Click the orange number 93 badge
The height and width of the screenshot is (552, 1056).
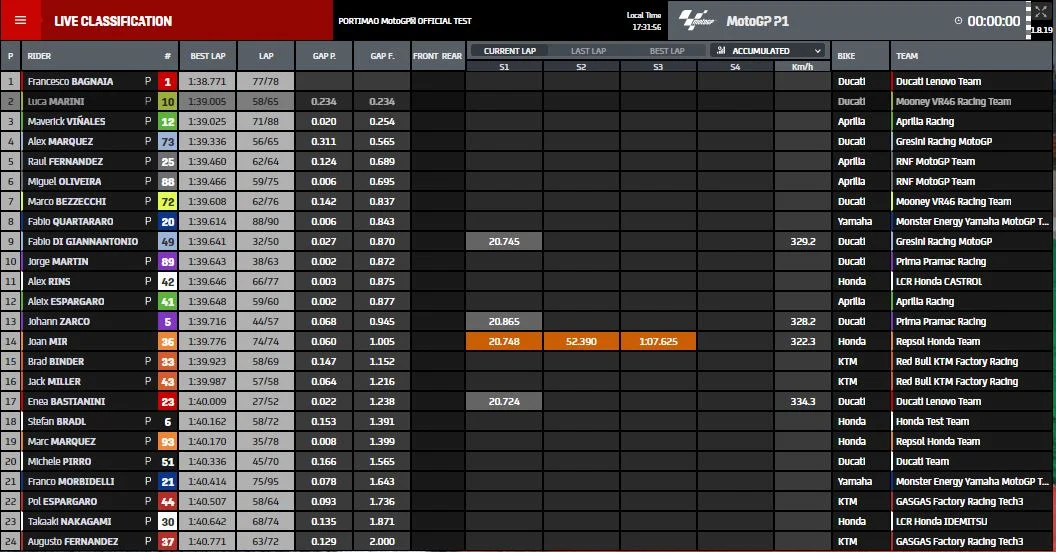168,442
